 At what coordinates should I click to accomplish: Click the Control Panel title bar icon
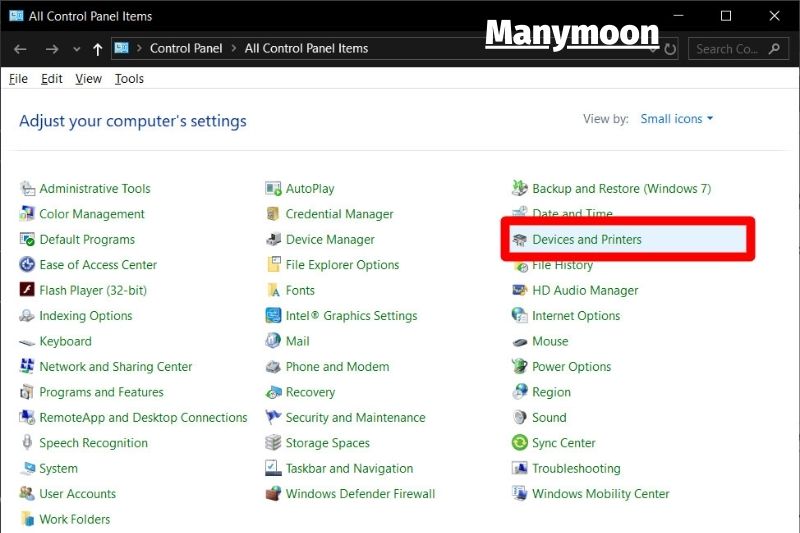pyautogui.click(x=16, y=16)
